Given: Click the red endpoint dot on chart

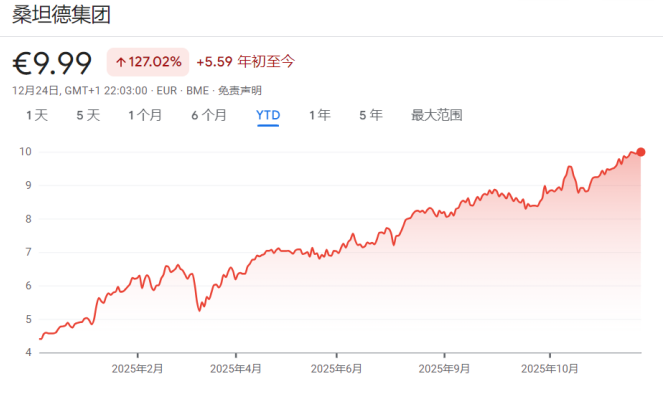Looking at the screenshot, I should [641, 152].
